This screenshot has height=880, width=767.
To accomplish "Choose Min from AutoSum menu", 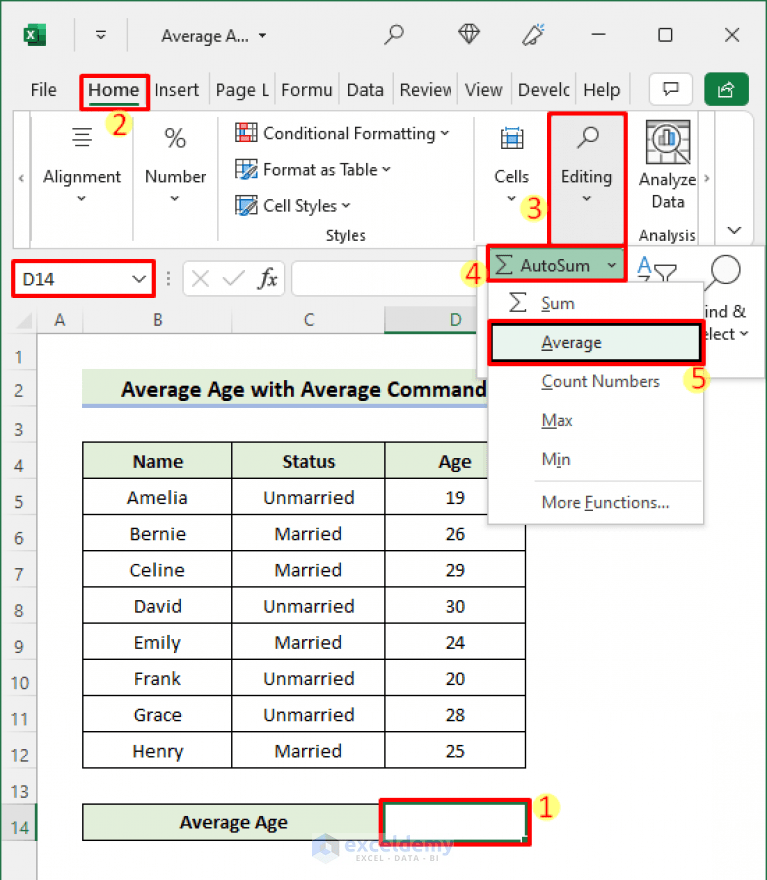I will coord(595,460).
